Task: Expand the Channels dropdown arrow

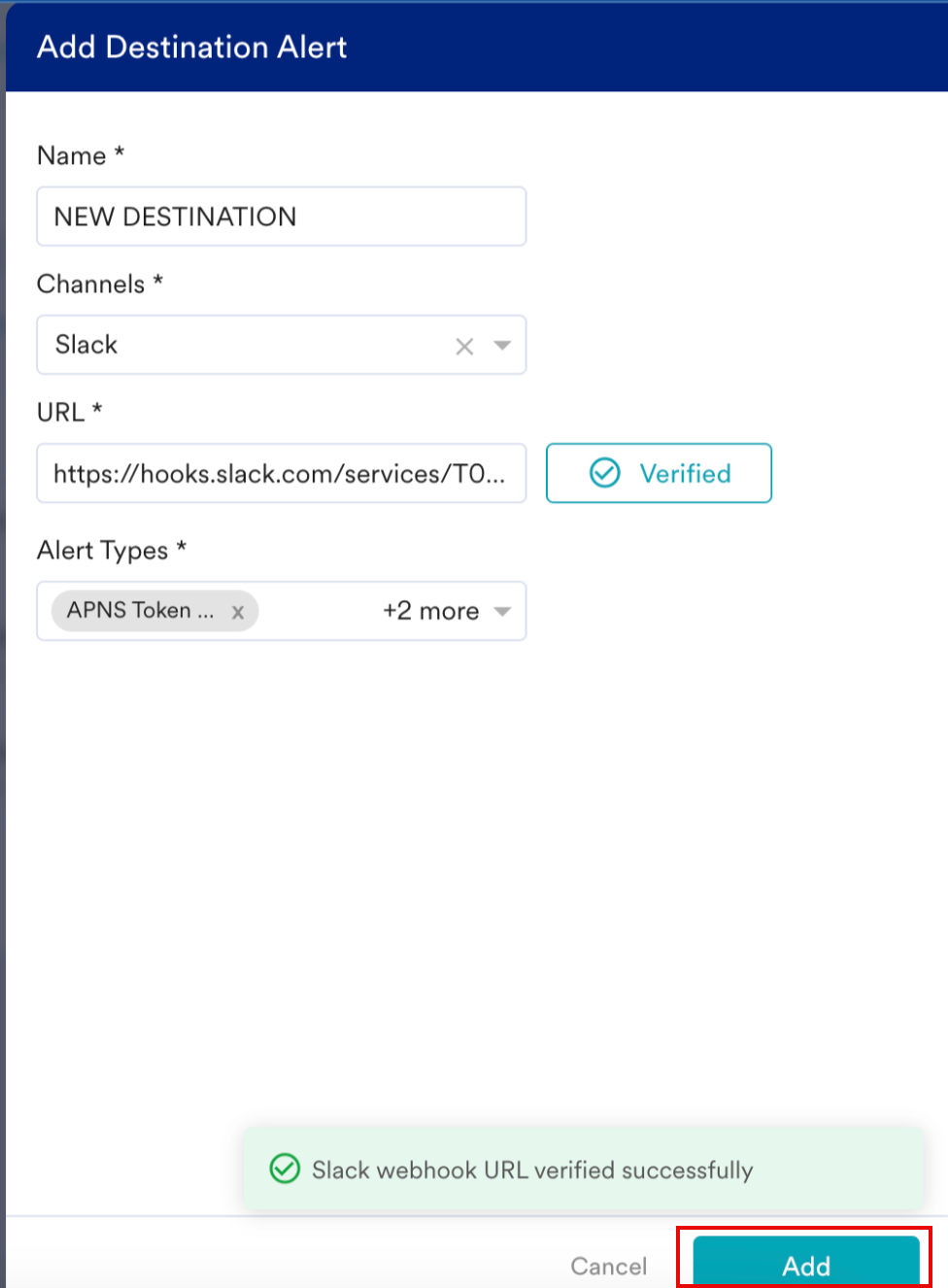Action: point(502,346)
